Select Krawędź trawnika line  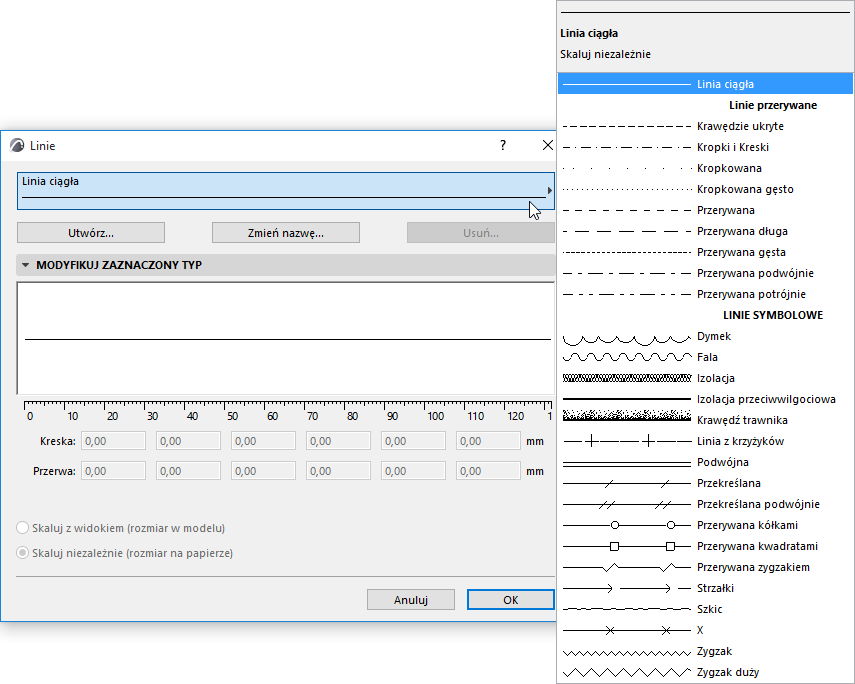point(705,420)
